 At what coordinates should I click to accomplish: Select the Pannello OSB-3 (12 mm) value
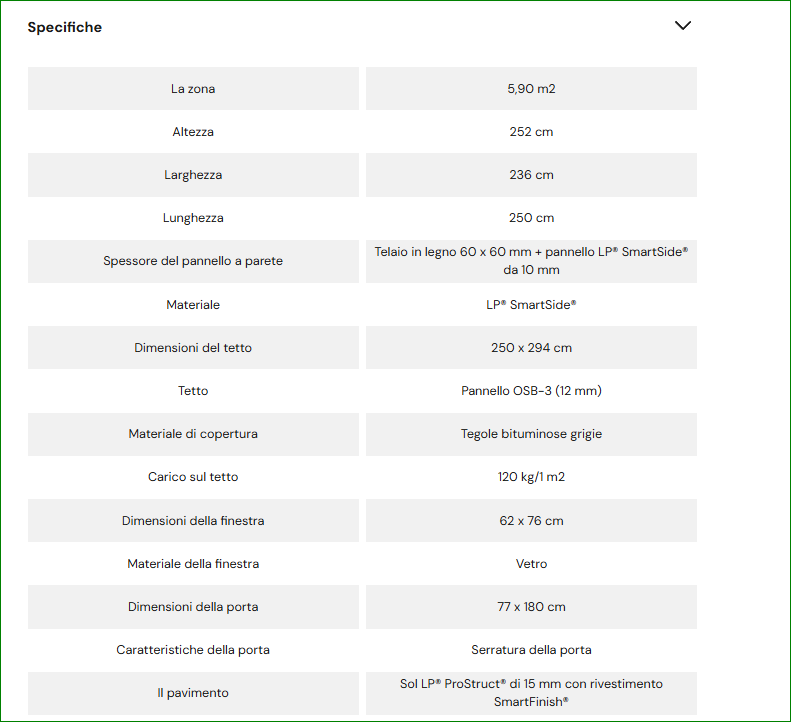pos(531,391)
